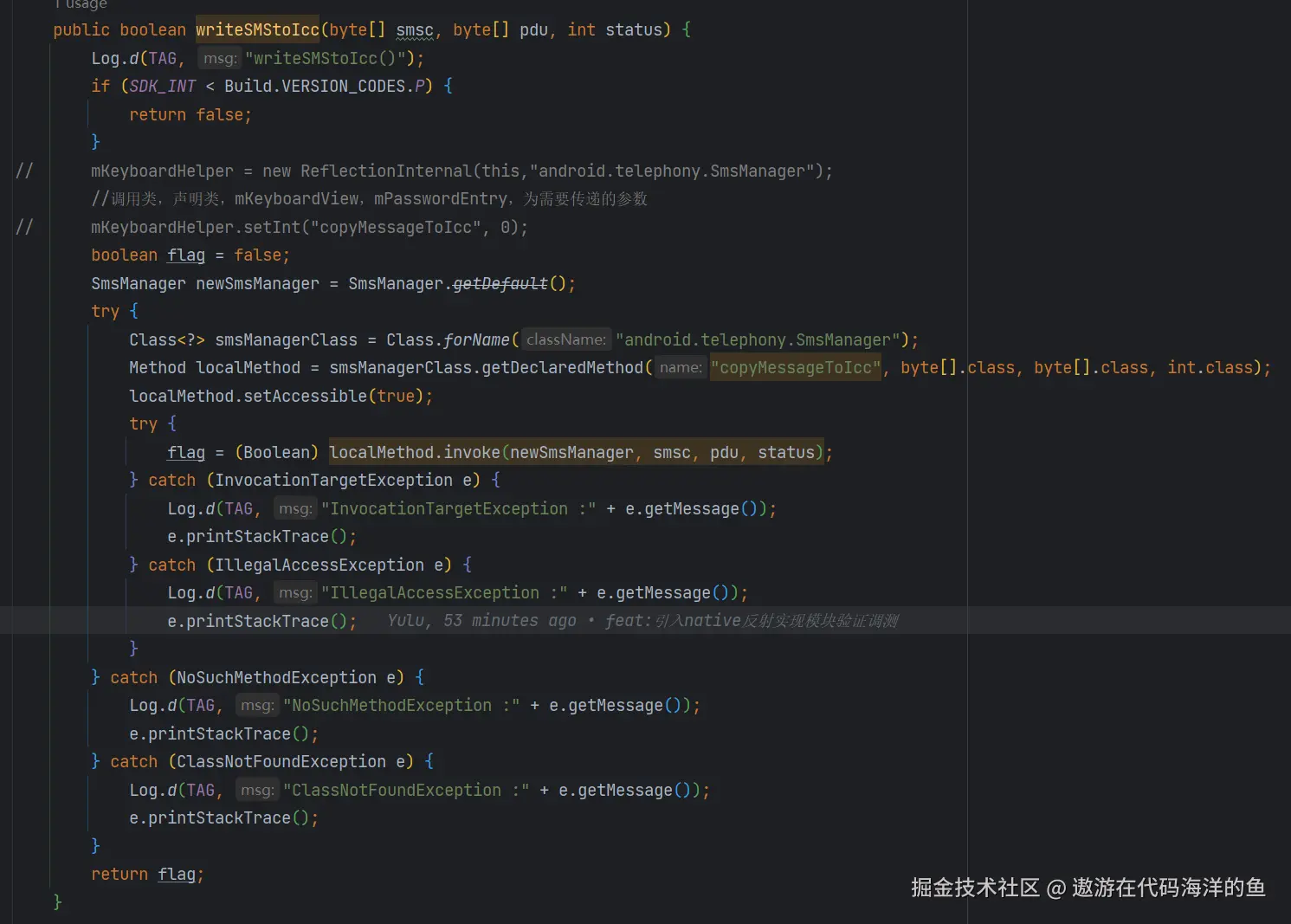
Task: Click the SDK_INT constant
Action: pyautogui.click(x=163, y=87)
